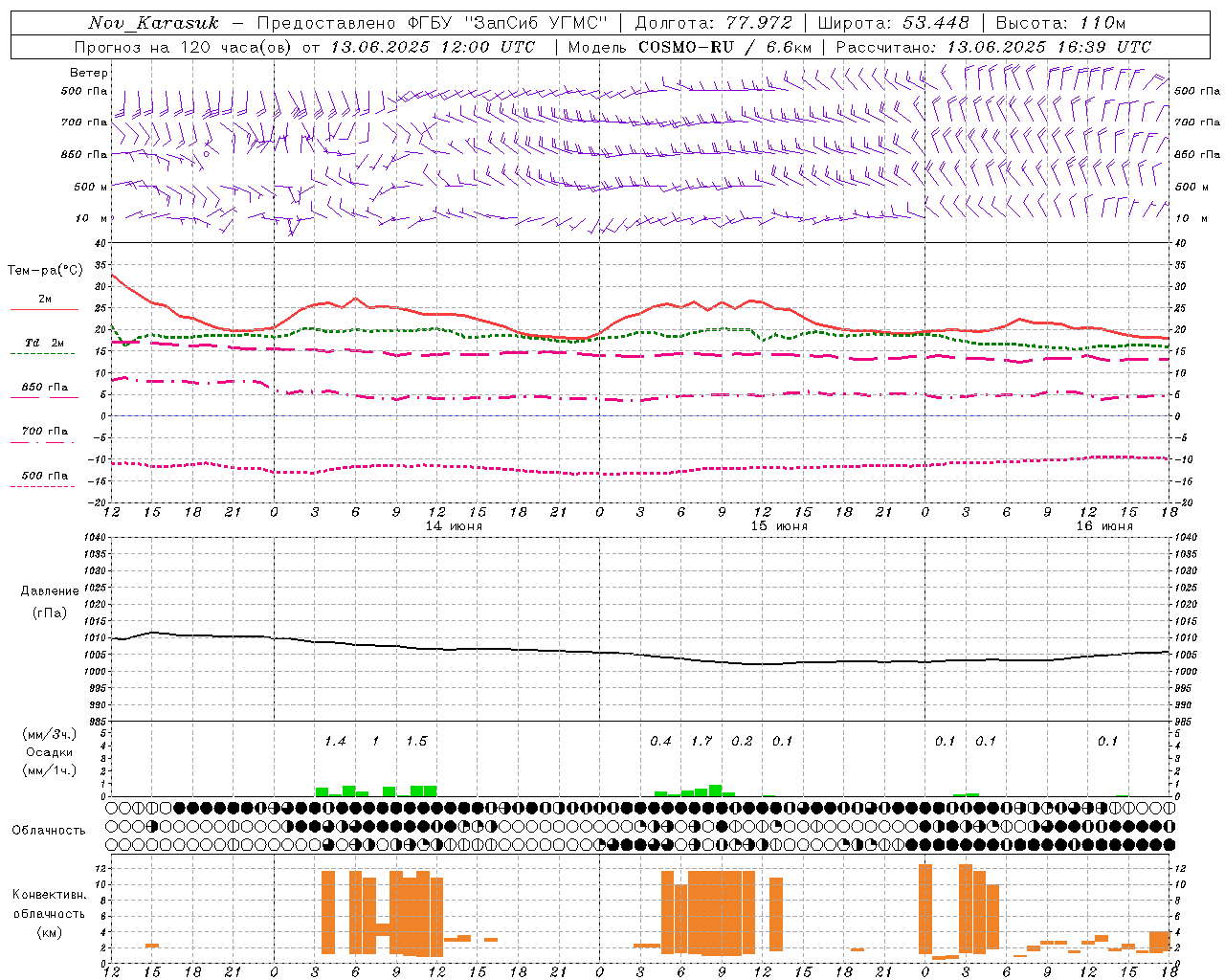Click the '15 июня' date label

click(779, 526)
